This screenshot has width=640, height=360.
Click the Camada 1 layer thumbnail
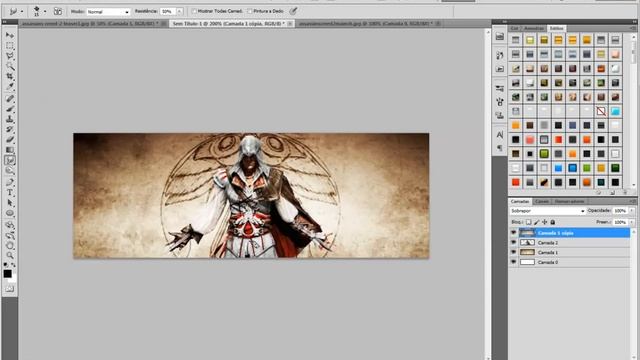[x=527, y=252]
